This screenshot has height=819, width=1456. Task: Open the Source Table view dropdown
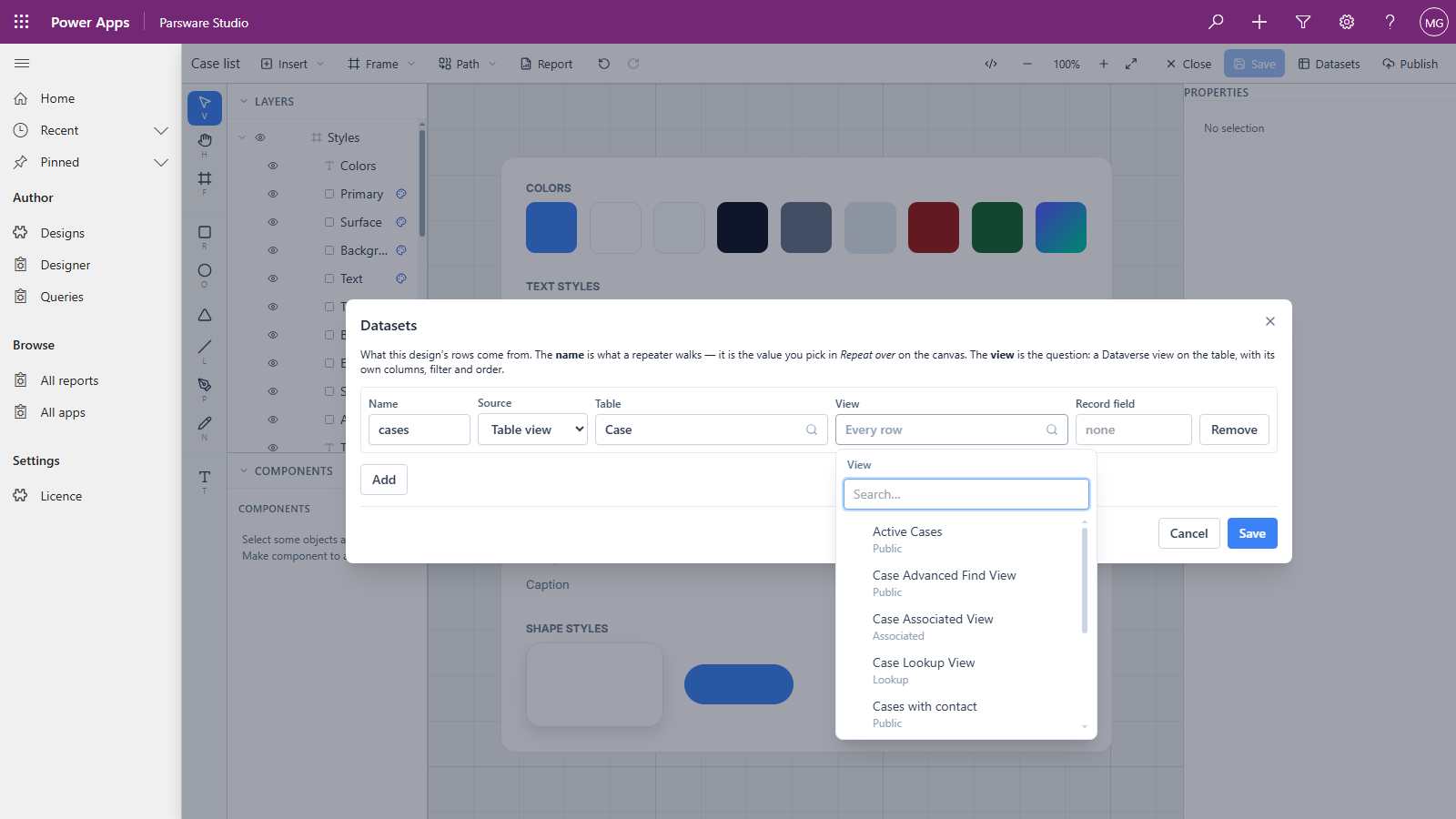[x=532, y=430]
